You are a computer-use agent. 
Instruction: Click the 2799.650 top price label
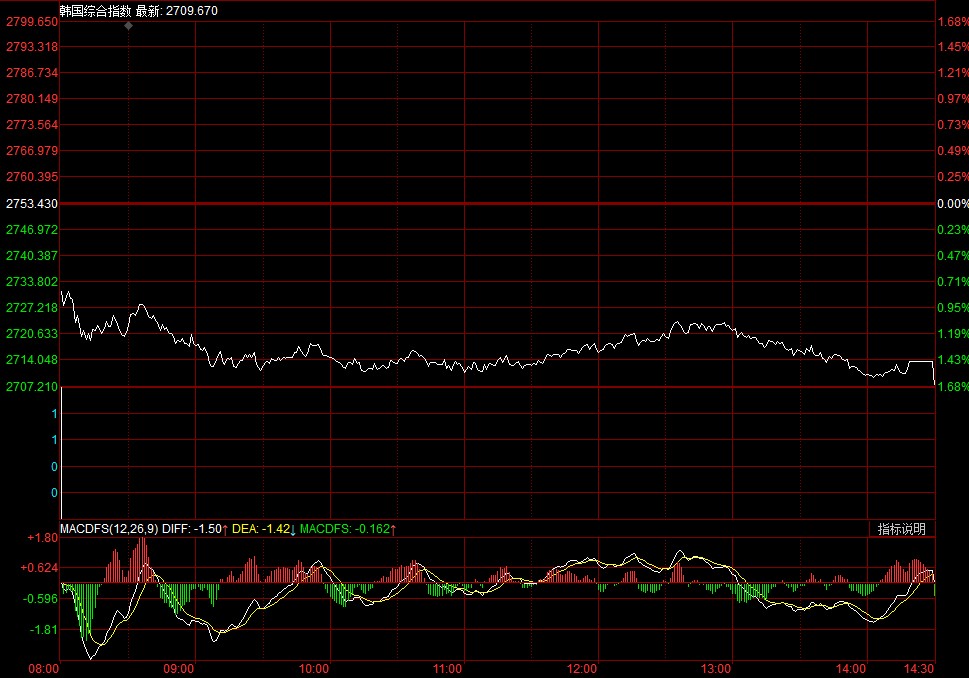(x=31, y=21)
